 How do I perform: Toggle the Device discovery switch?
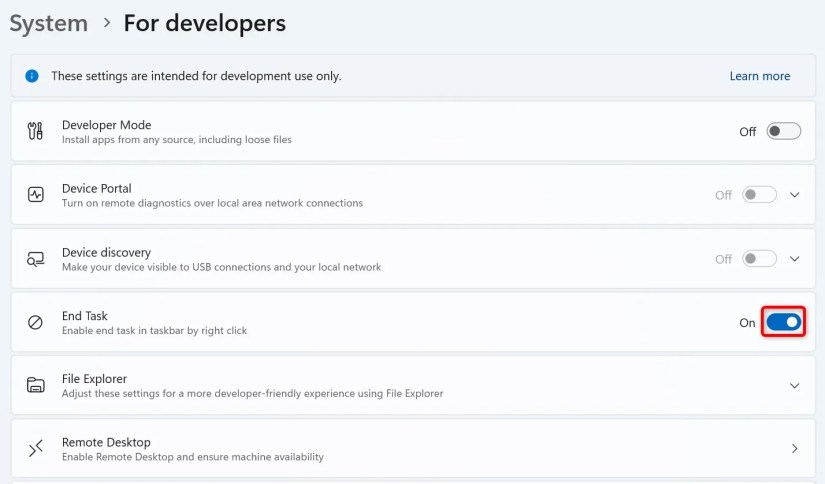[x=759, y=259]
